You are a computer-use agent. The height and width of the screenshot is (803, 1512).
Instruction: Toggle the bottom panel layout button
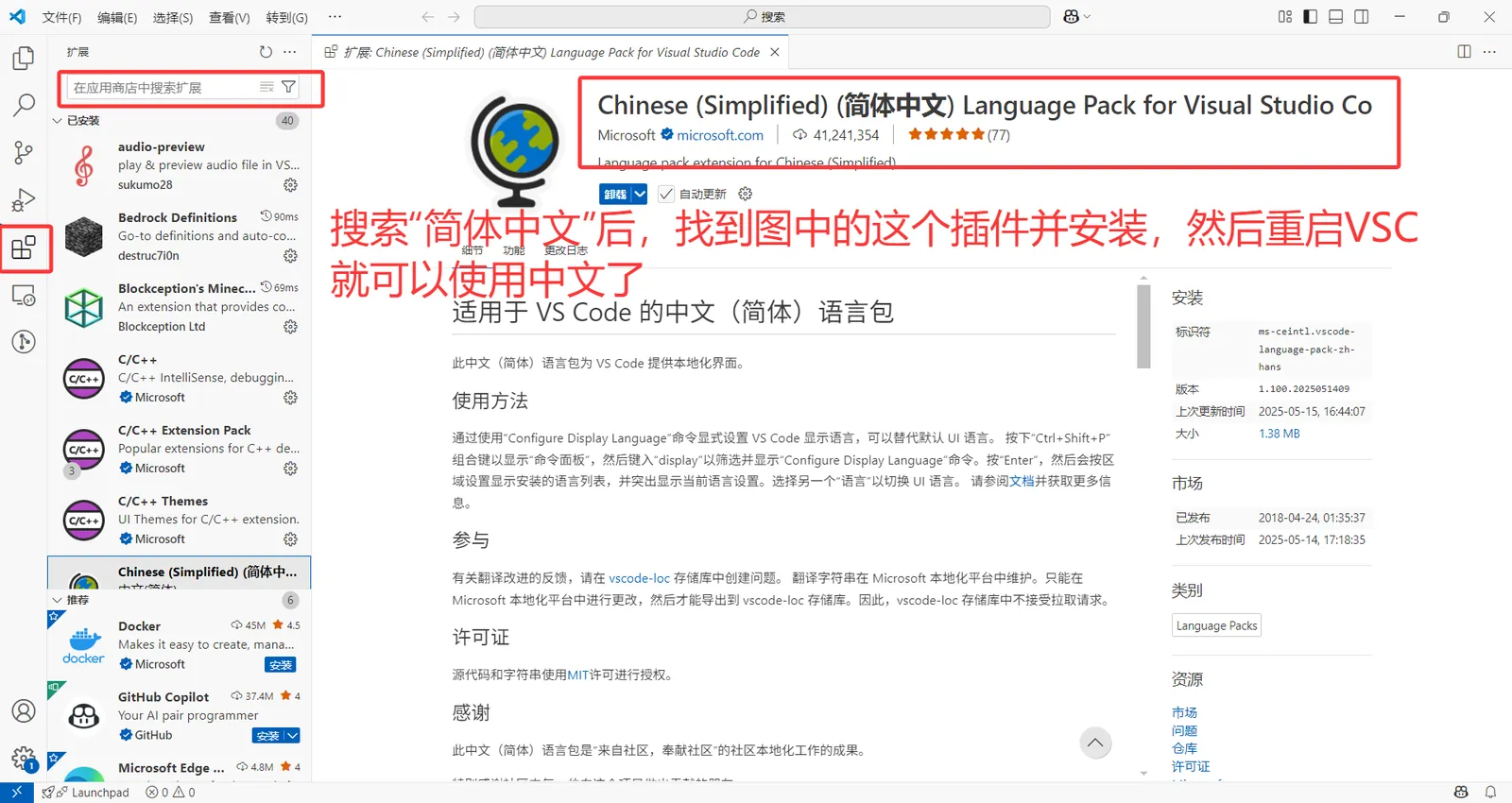tap(1335, 17)
